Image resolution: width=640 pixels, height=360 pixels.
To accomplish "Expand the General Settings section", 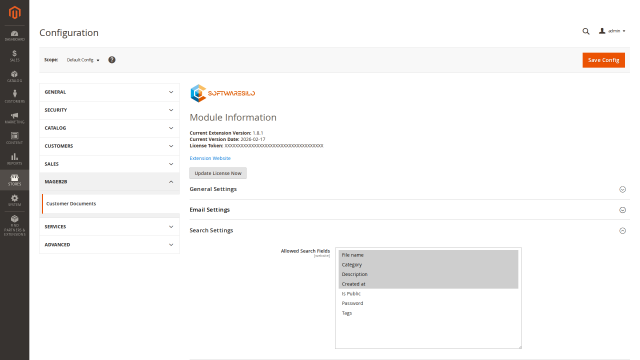I will (x=409, y=189).
